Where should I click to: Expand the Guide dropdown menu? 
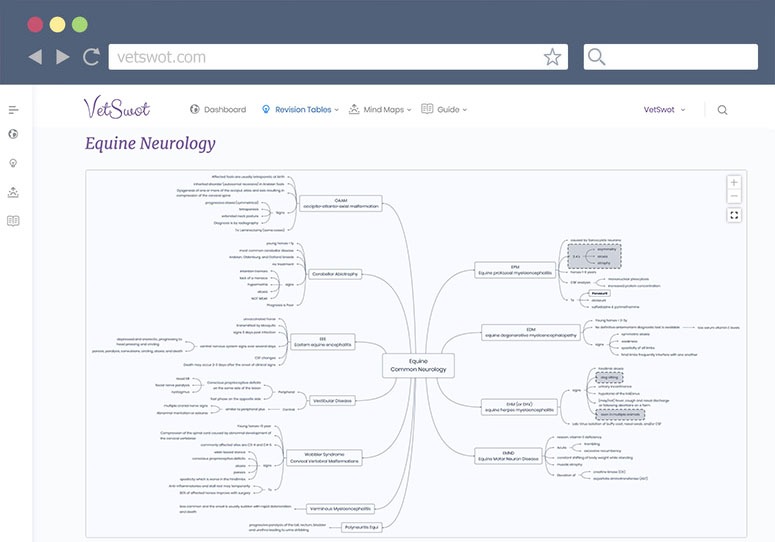coord(445,110)
